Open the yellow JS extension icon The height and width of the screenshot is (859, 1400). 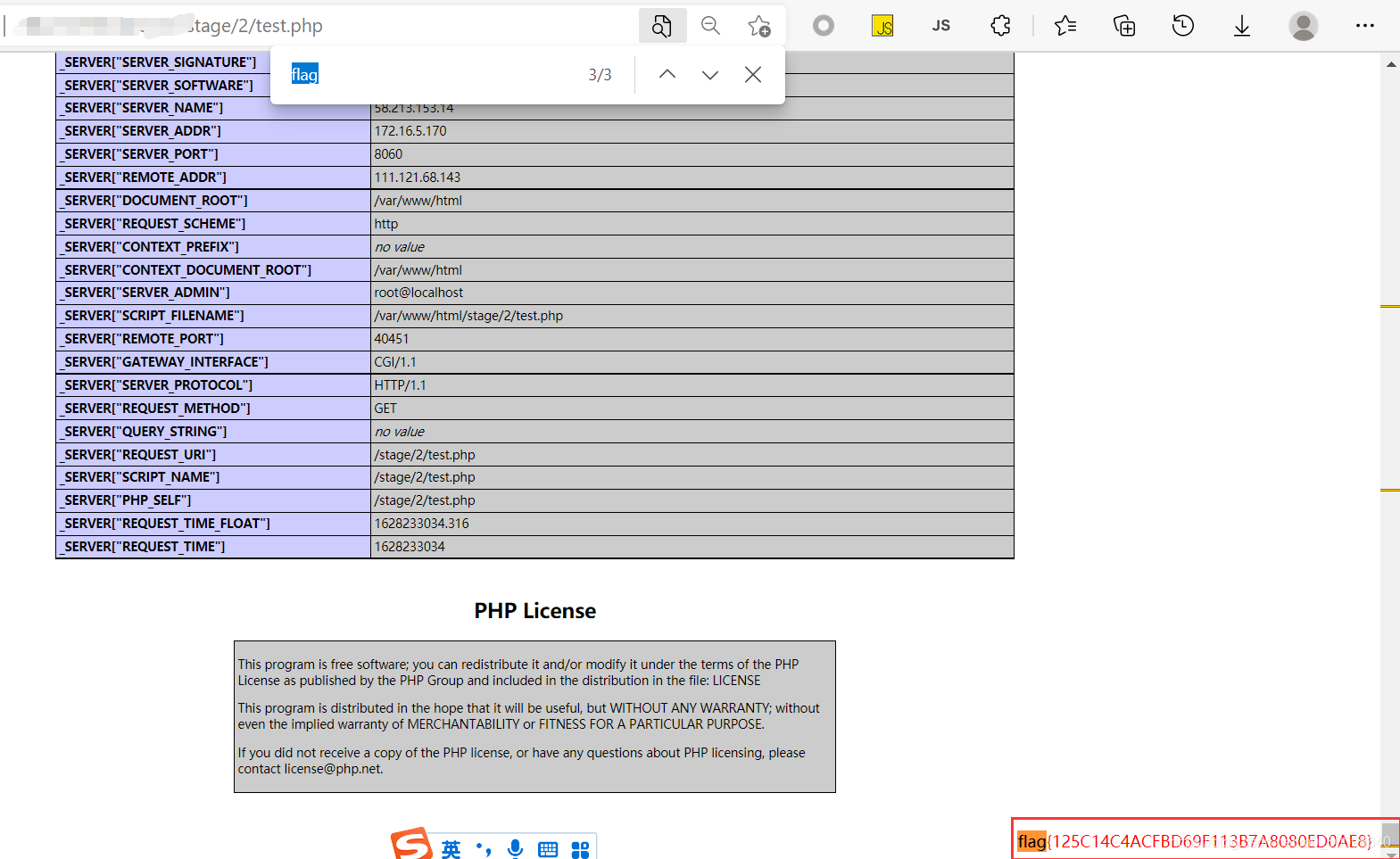pos(882,26)
